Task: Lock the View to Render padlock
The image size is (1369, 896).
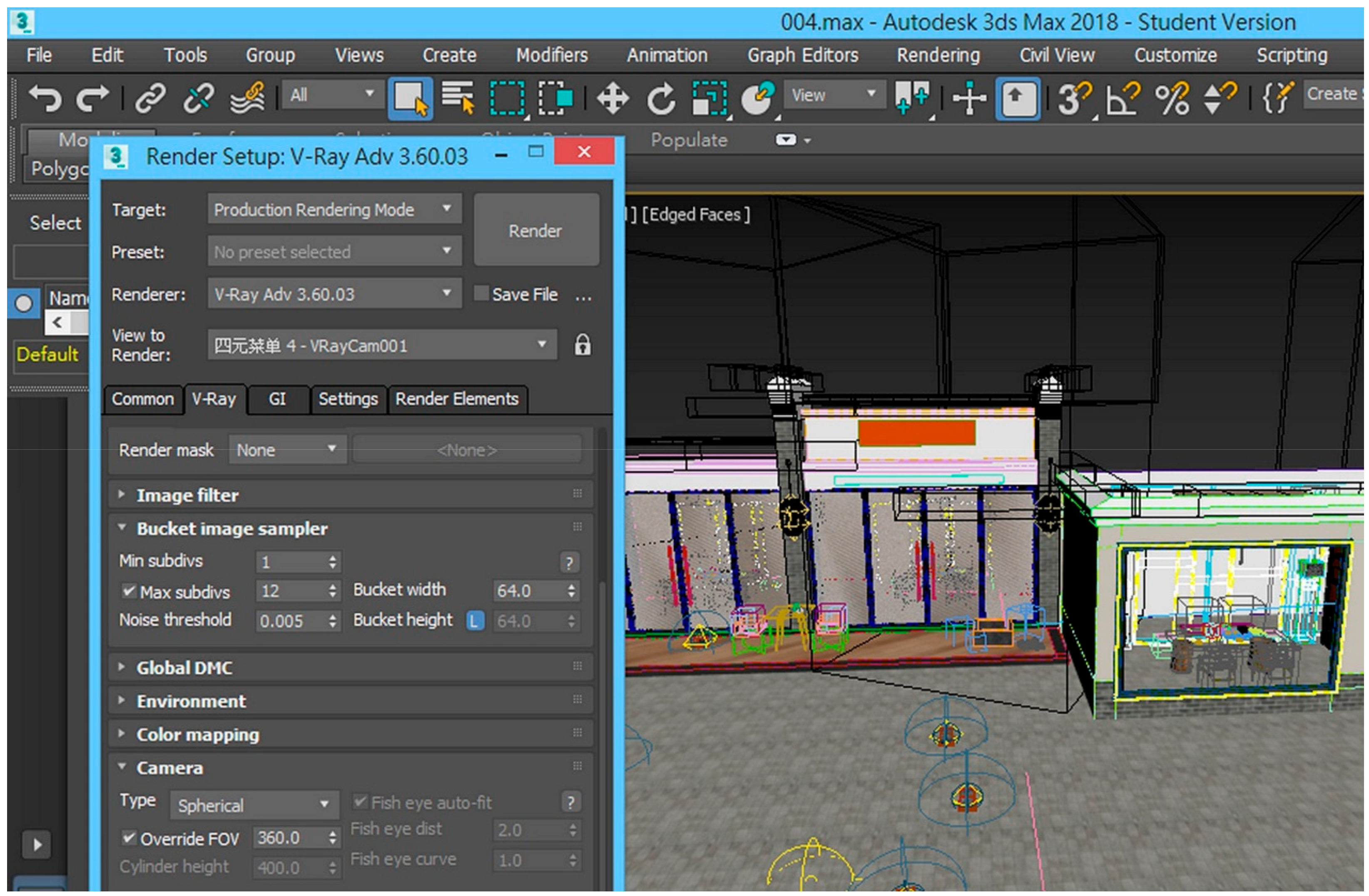Action: pyautogui.click(x=582, y=344)
